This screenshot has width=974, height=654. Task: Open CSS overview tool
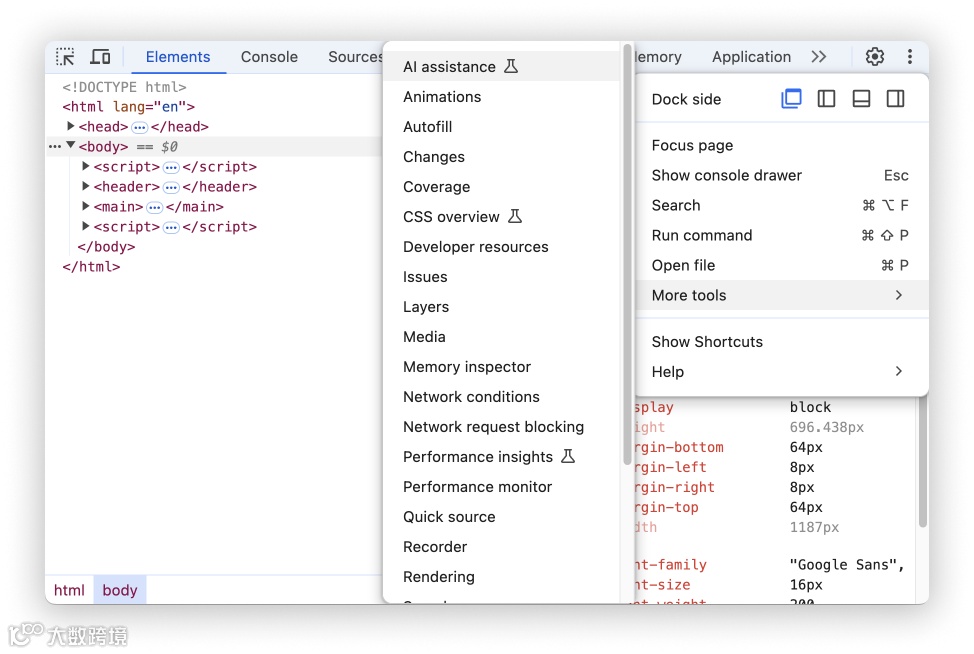click(502, 217)
